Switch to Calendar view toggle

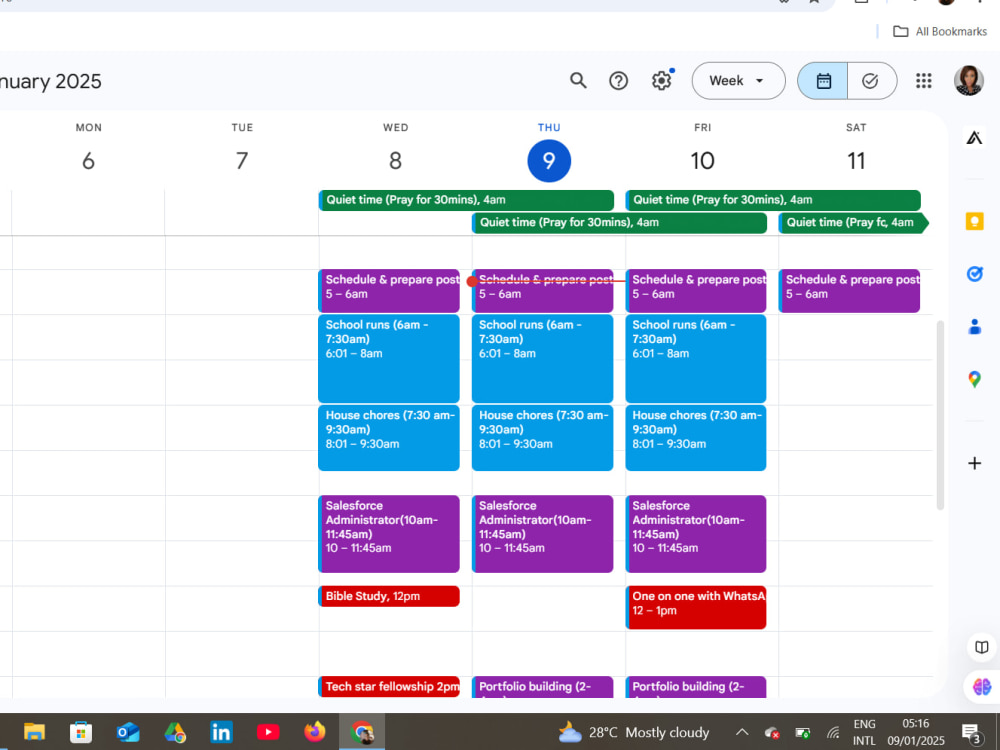point(823,81)
